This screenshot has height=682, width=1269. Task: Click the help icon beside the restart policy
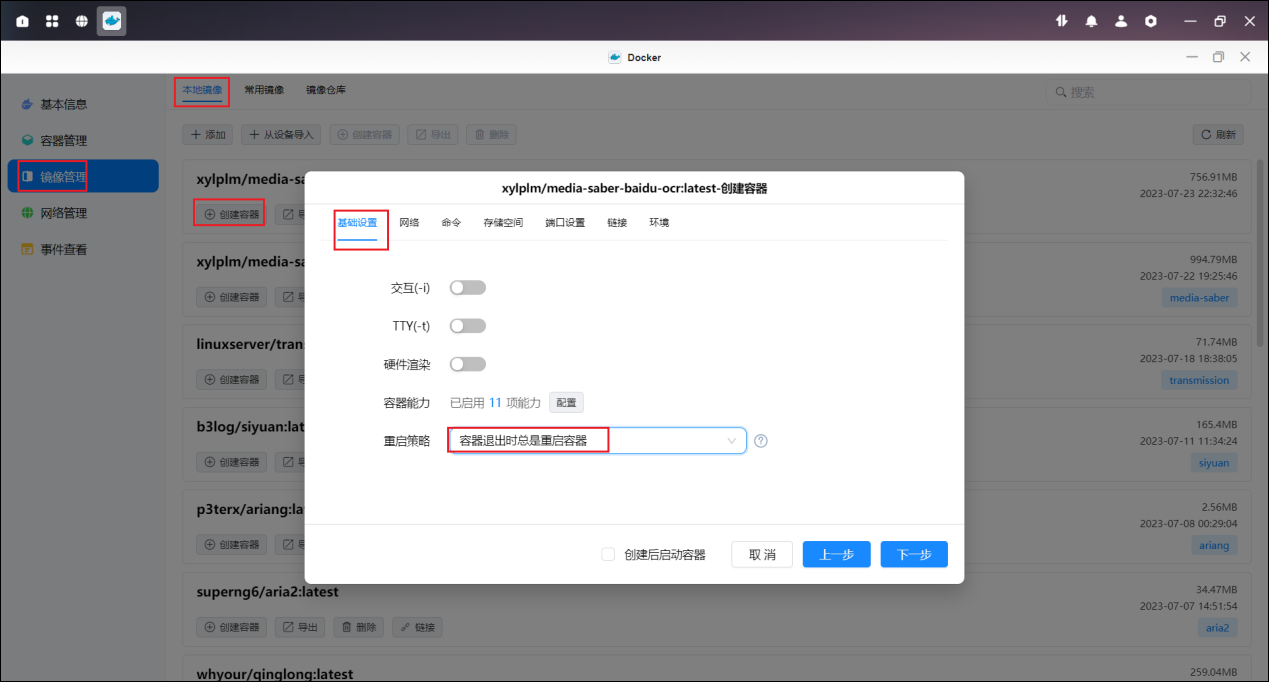point(760,440)
